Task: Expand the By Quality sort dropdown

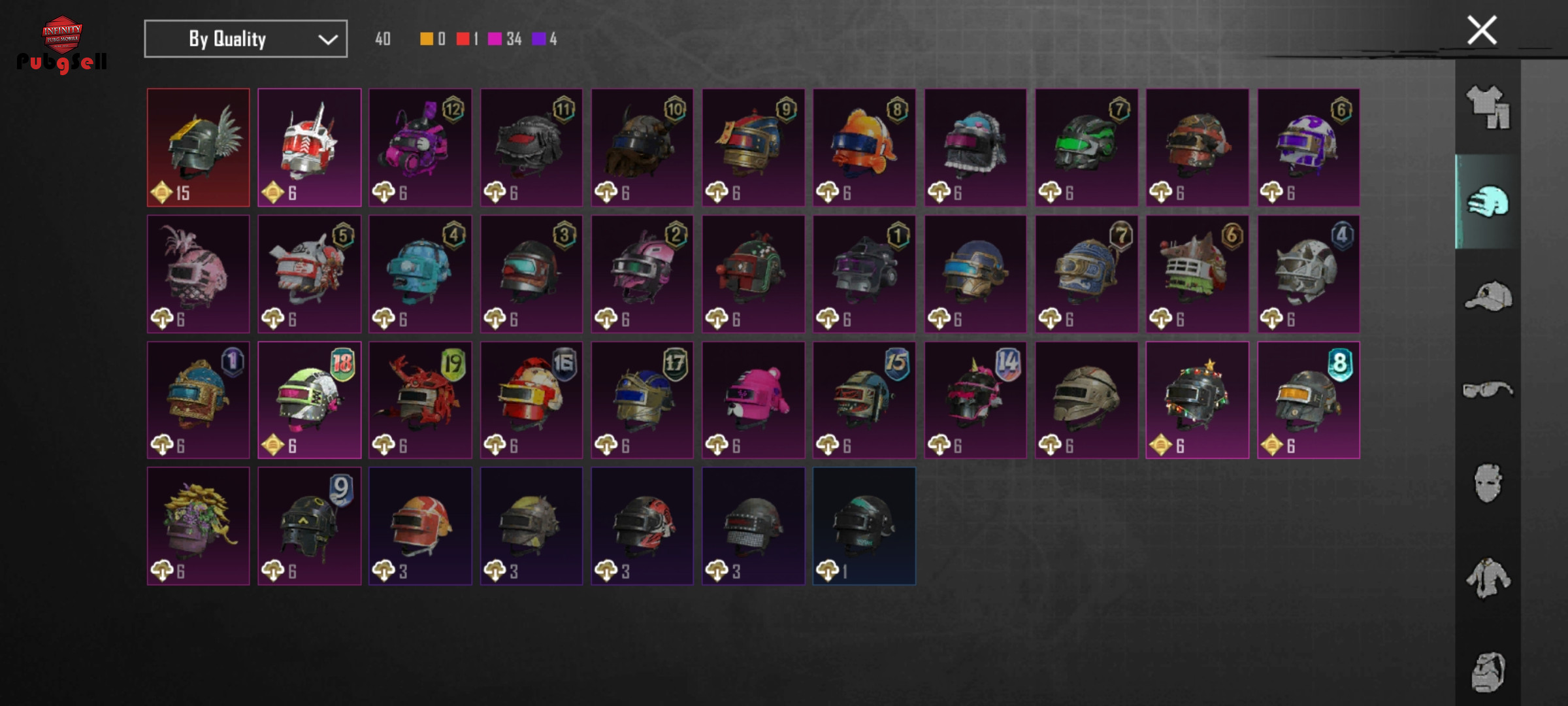Action: 246,39
